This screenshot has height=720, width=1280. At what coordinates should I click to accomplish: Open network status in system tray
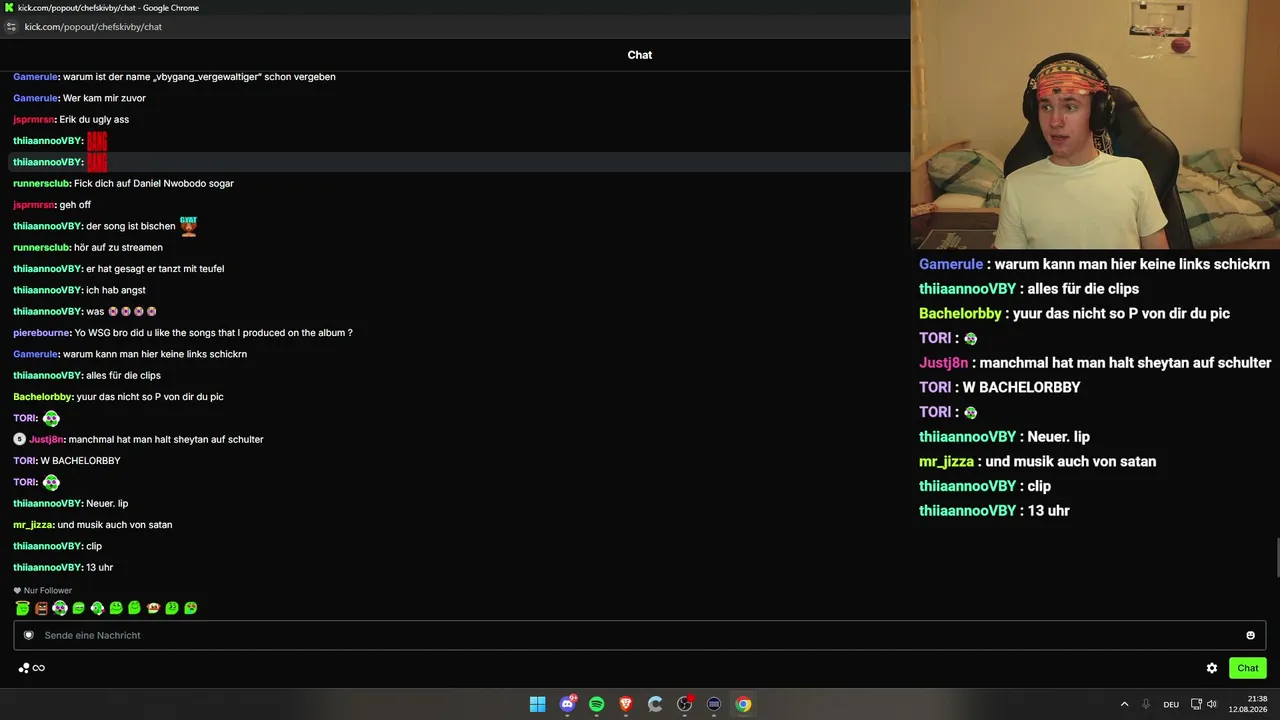[x=1196, y=704]
